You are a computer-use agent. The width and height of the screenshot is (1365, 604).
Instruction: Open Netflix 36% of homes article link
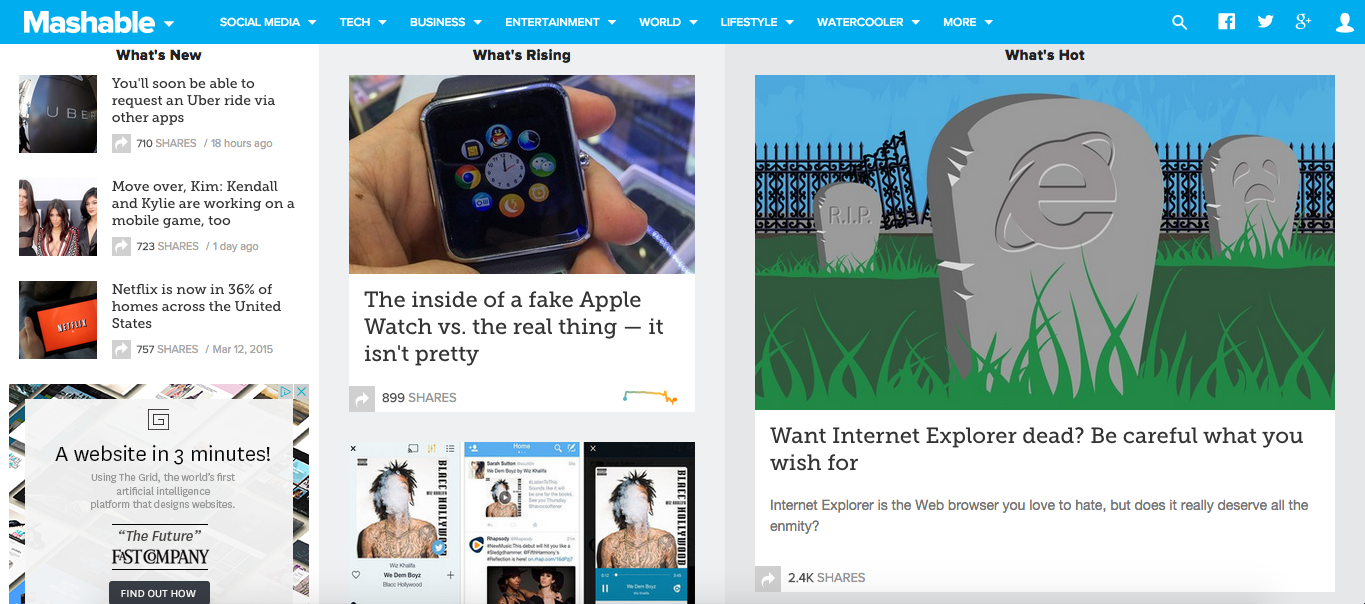coord(196,307)
